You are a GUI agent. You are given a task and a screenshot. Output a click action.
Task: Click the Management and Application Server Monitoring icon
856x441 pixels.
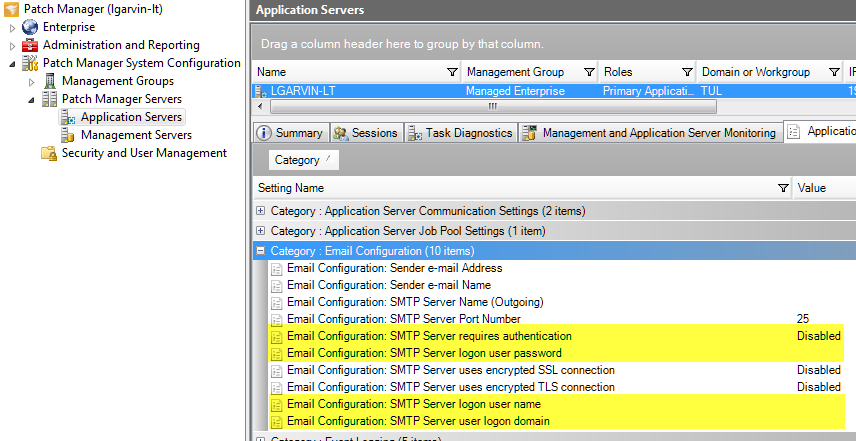(x=528, y=133)
